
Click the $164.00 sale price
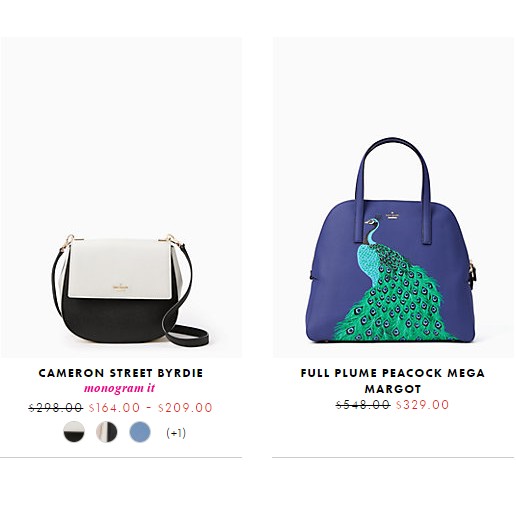(x=114, y=407)
